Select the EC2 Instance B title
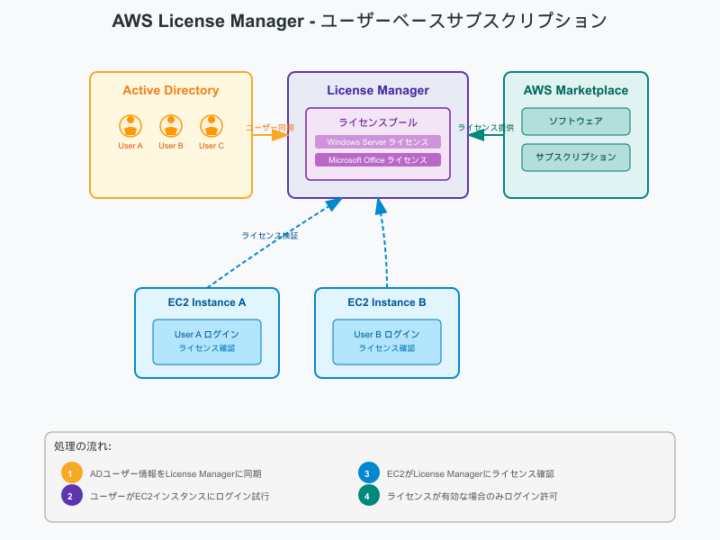Image resolution: width=720 pixels, height=540 pixels. 387,302
